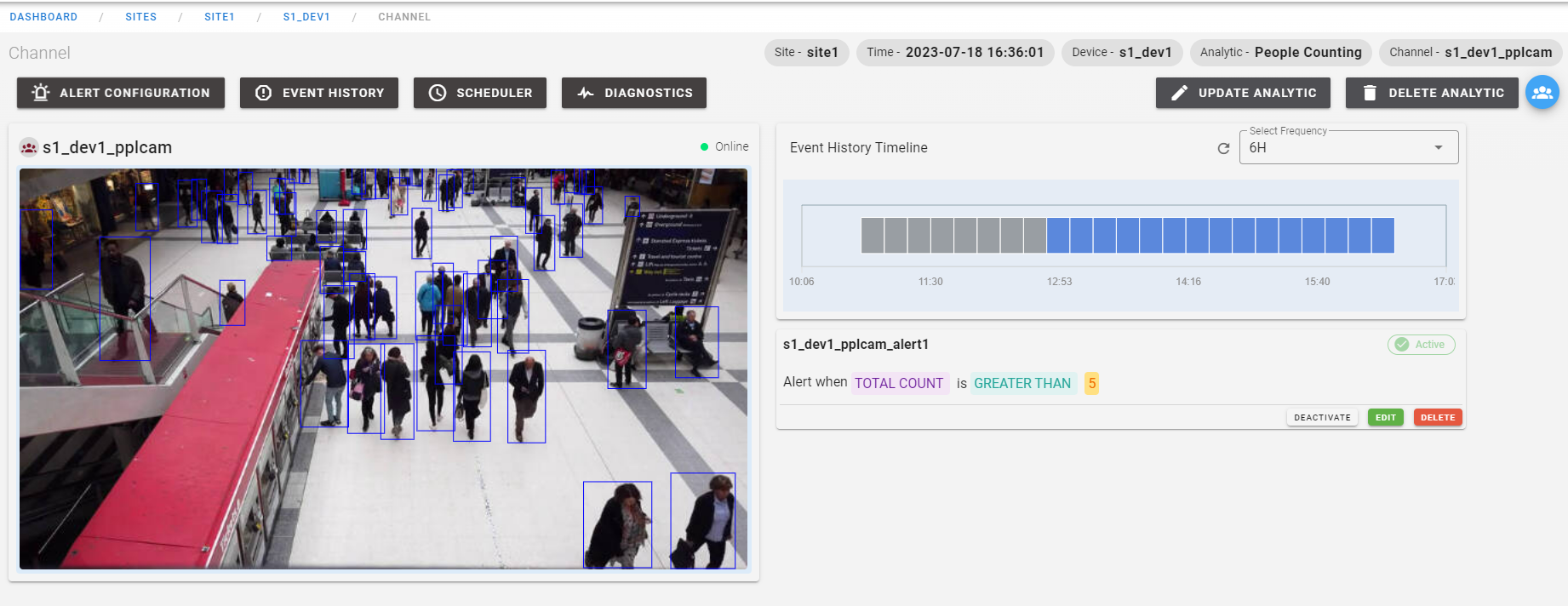Screen dimensions: 1568x606
Task: Open the blue people group button
Action: (1542, 93)
